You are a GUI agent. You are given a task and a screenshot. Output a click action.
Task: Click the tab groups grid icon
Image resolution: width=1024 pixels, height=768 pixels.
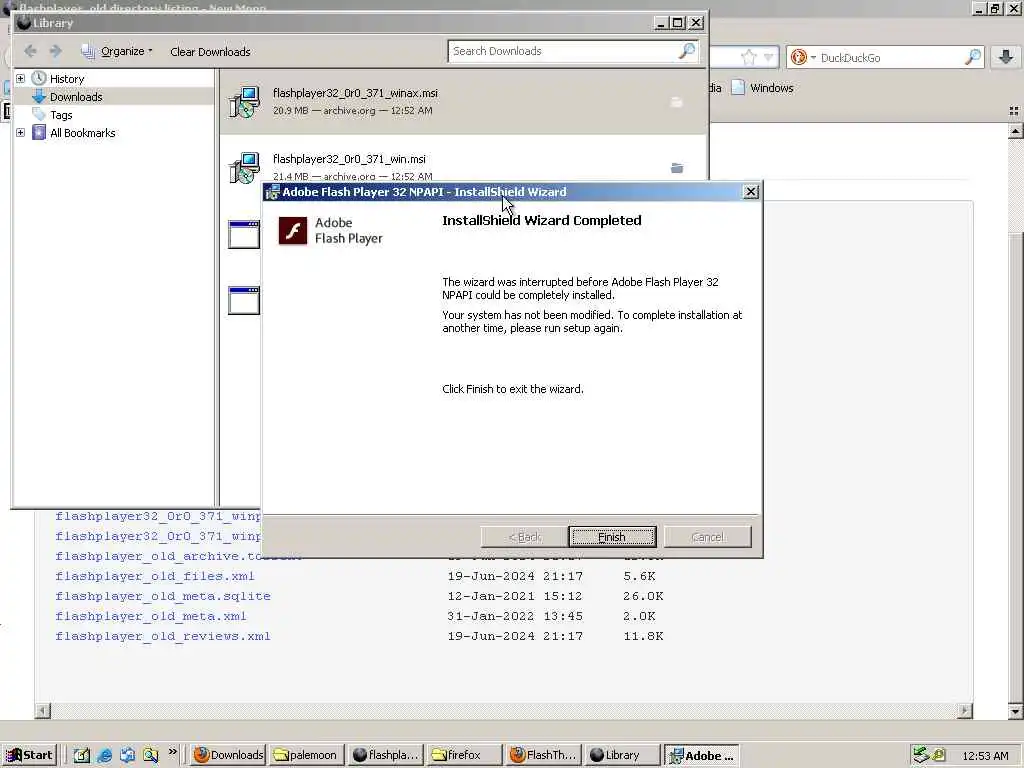[1014, 112]
